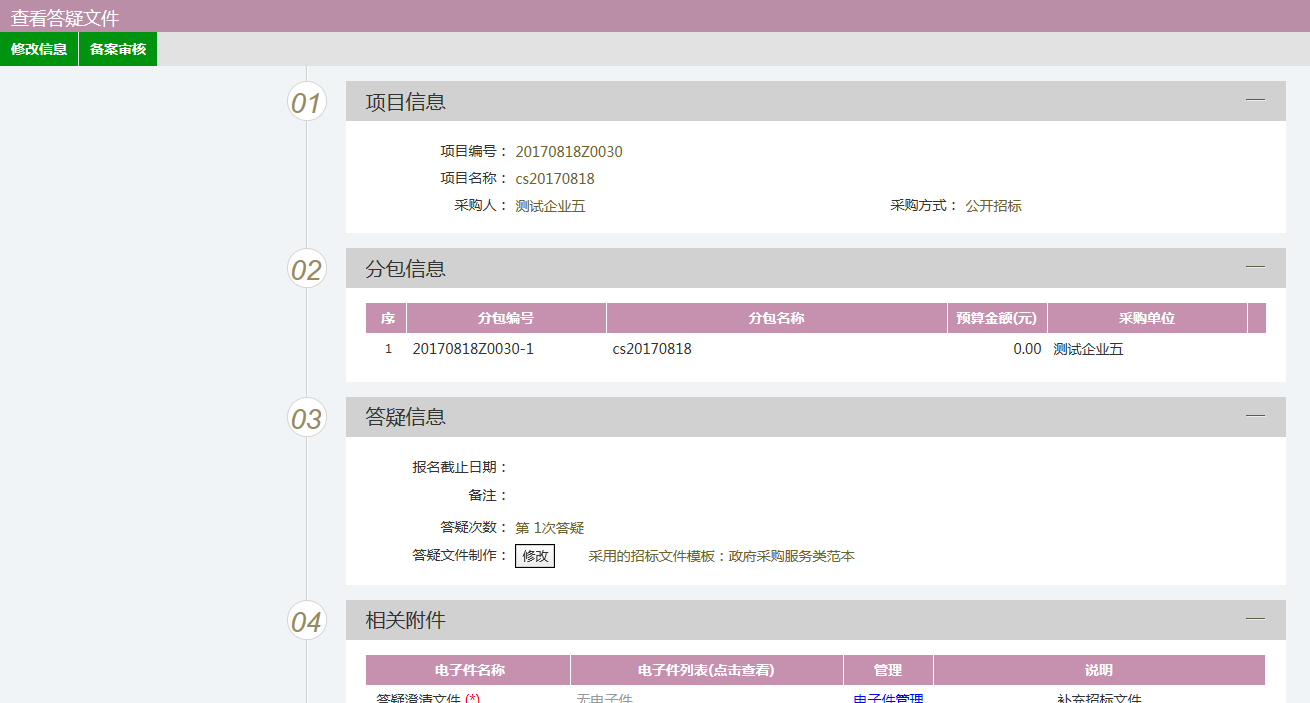Go to step 04 circle marker
The height and width of the screenshot is (703, 1310).
pyautogui.click(x=307, y=621)
